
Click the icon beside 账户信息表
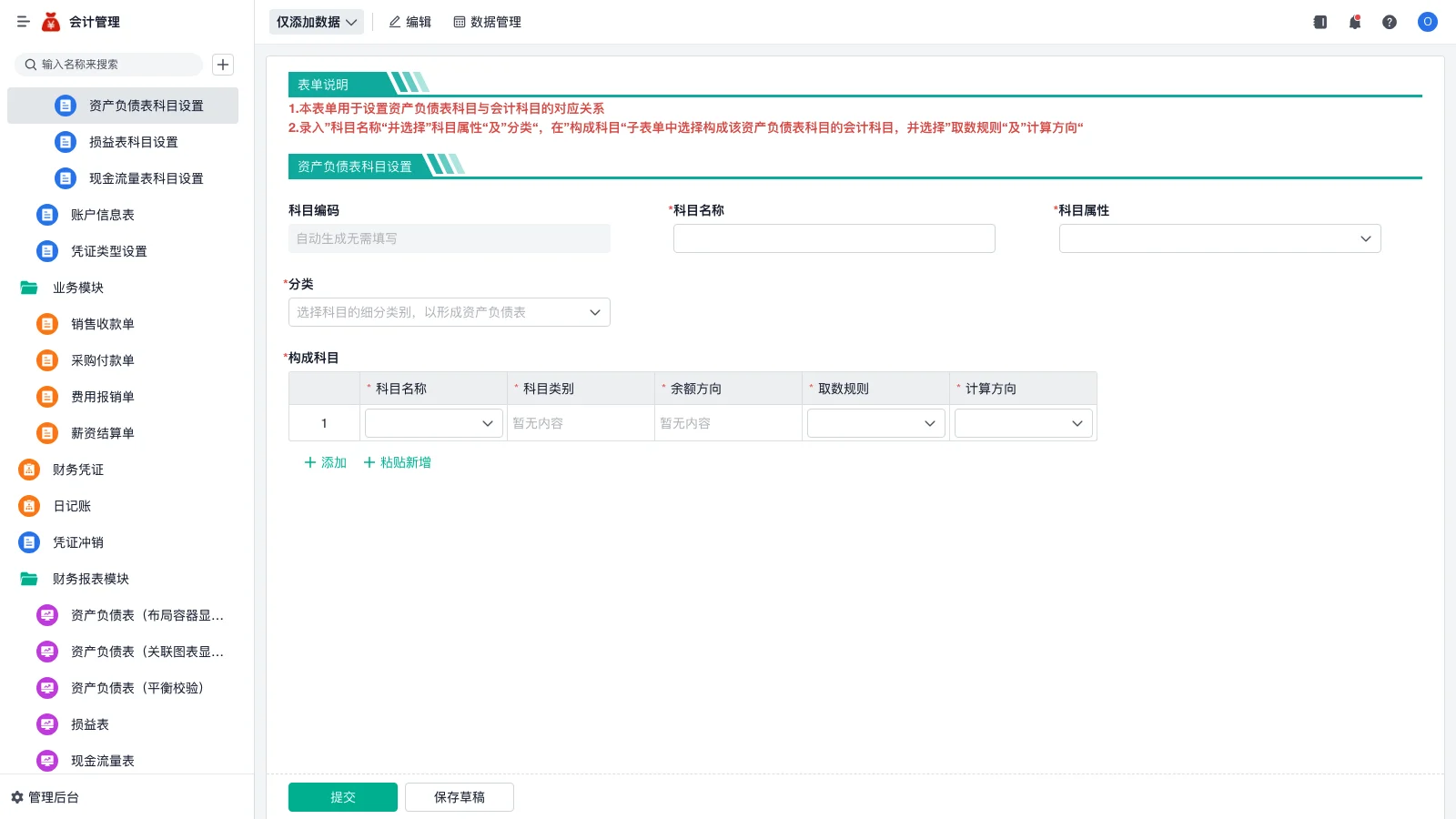pyautogui.click(x=47, y=215)
